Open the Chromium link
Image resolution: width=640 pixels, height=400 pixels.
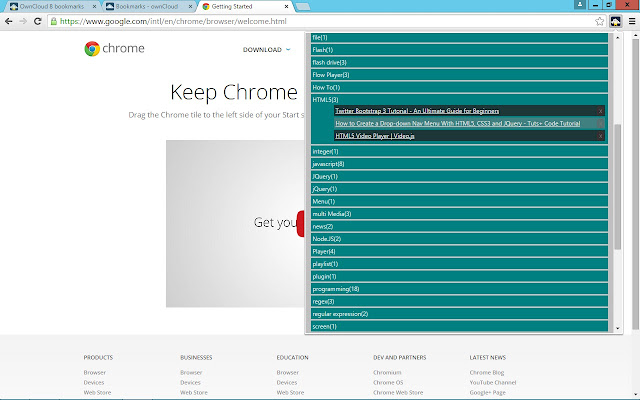tap(387, 372)
